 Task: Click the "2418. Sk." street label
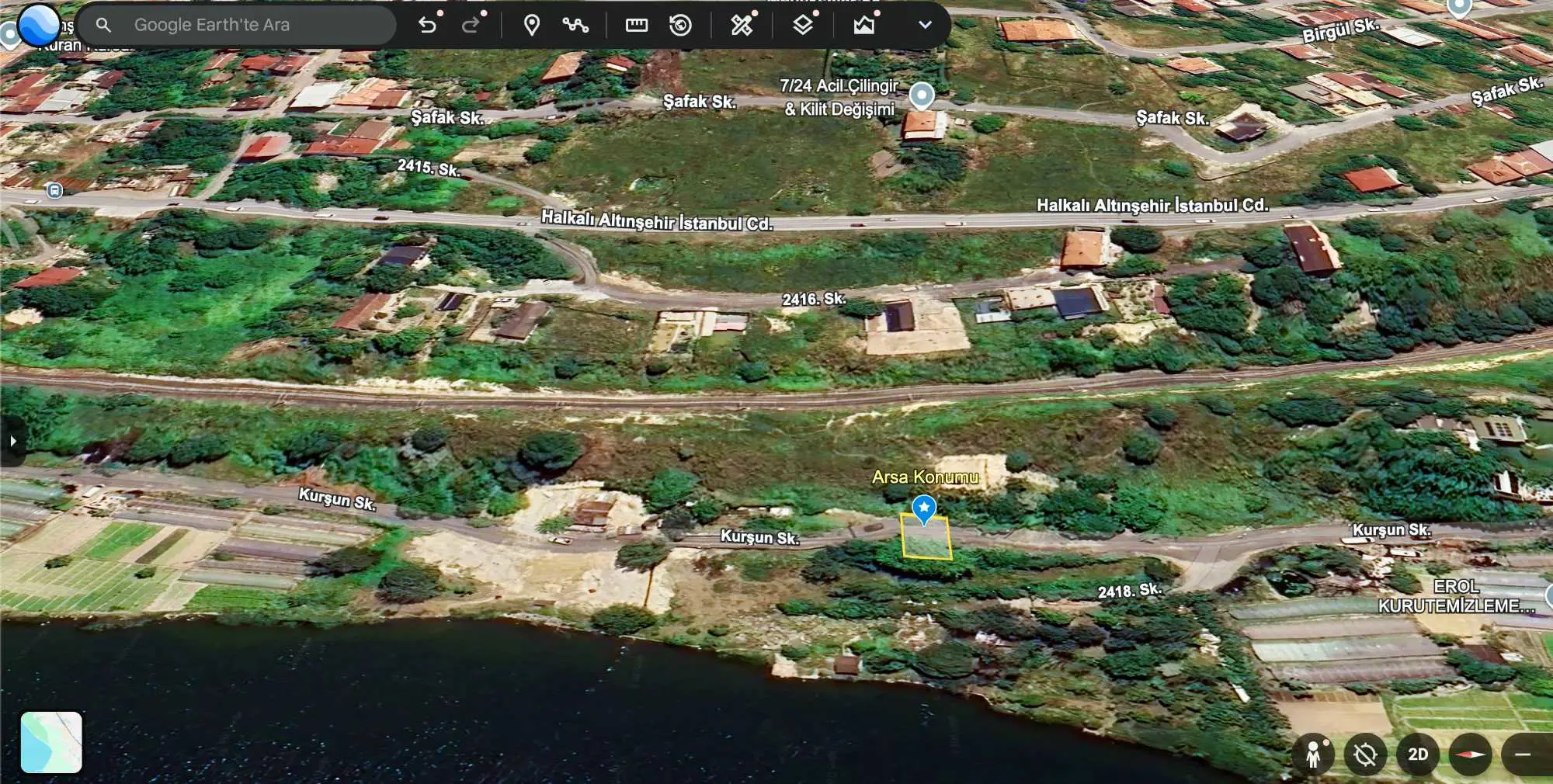tap(1130, 591)
